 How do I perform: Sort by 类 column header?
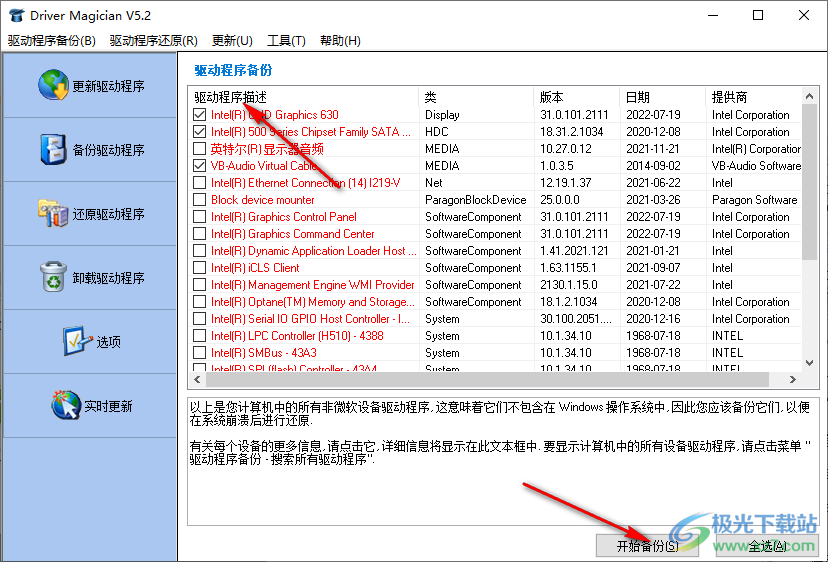[x=476, y=97]
